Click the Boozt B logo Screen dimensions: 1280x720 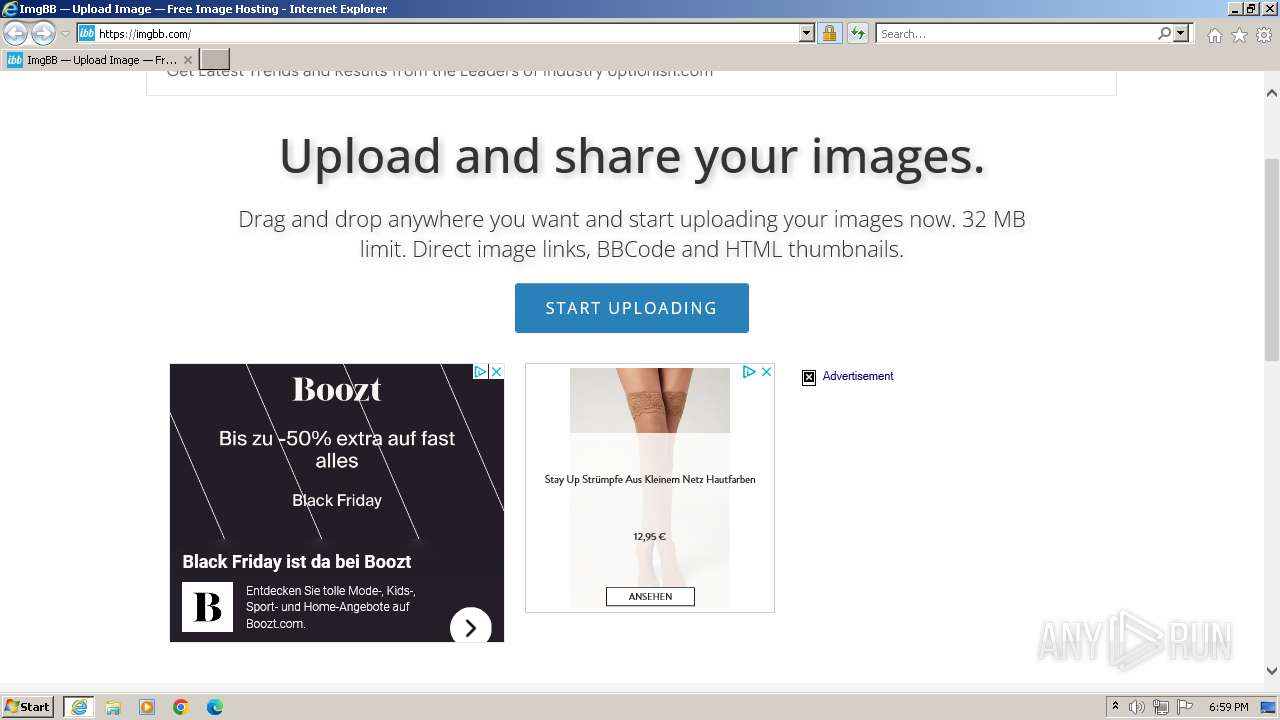pos(207,607)
